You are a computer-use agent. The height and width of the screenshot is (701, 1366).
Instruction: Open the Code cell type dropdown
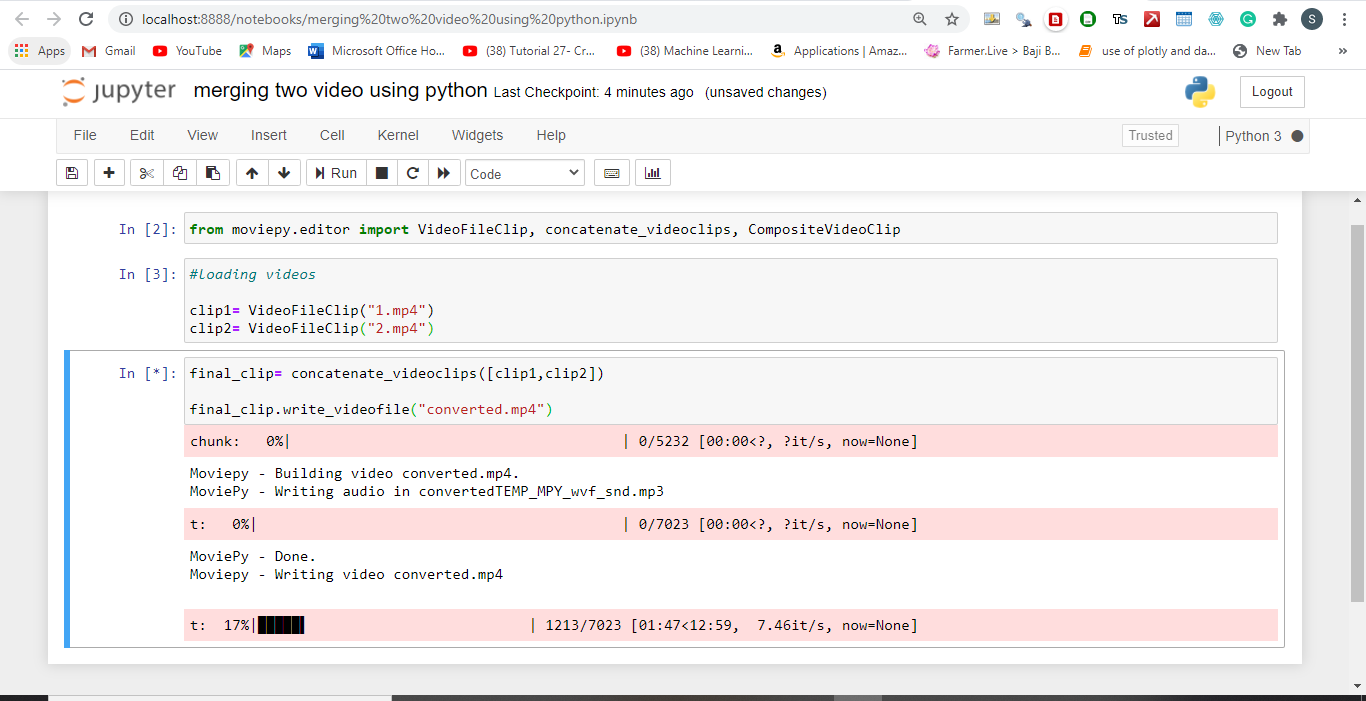coord(524,172)
